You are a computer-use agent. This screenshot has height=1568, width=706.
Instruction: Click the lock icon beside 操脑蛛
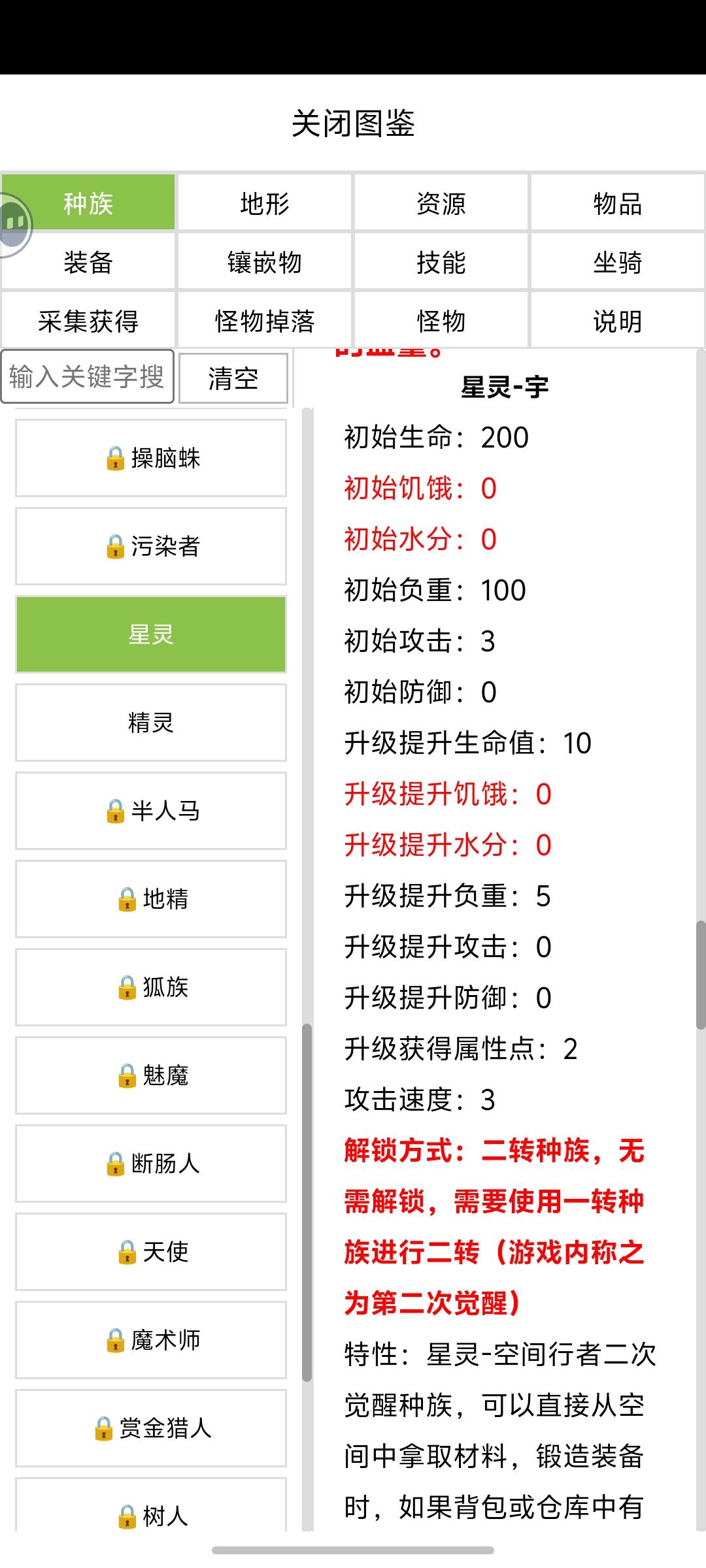[115, 458]
